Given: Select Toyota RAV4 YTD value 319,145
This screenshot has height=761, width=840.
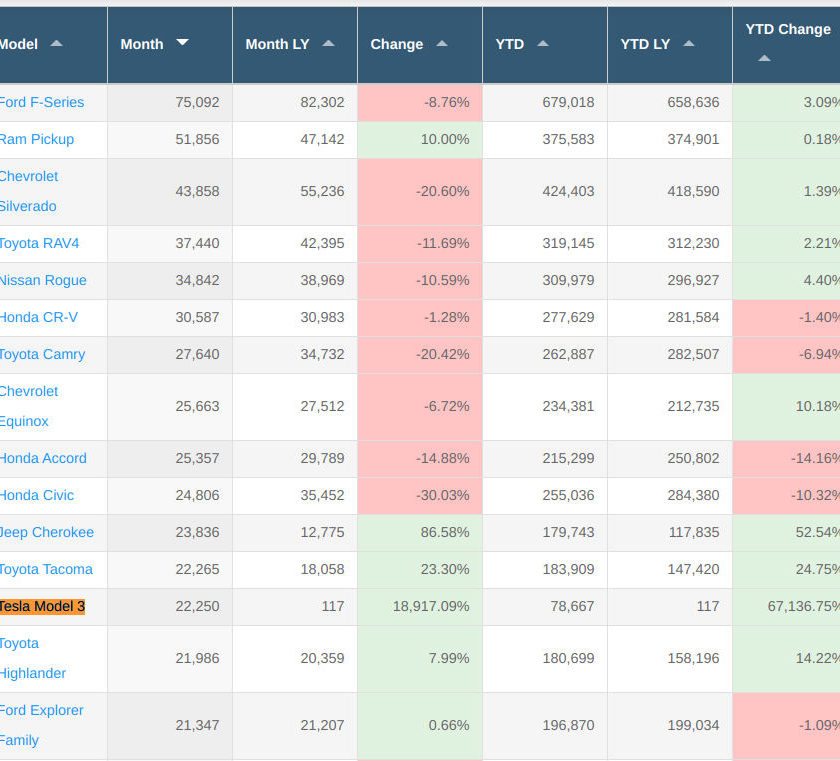Looking at the screenshot, I should (568, 243).
